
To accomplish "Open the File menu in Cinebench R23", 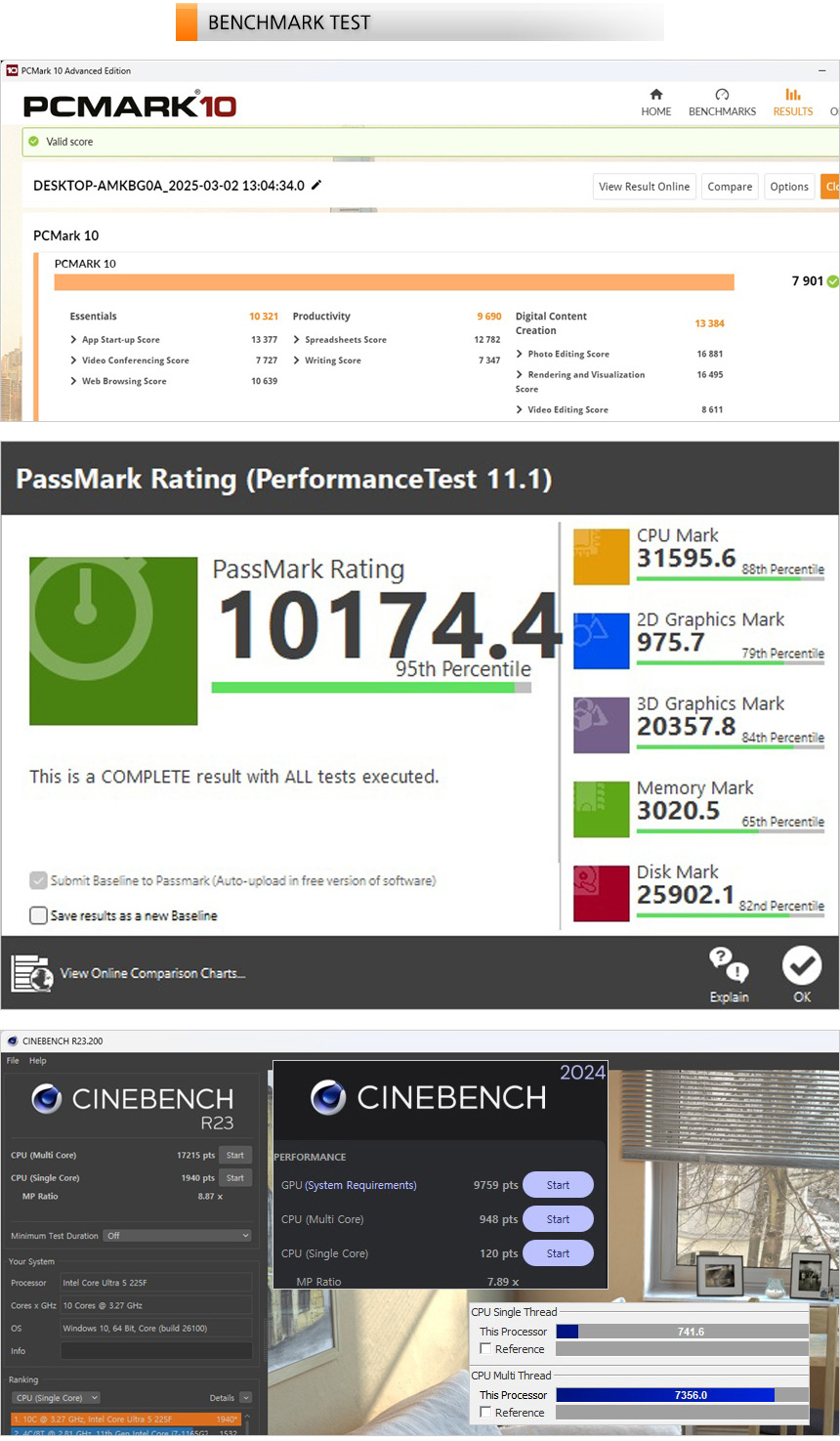I will click(x=13, y=1060).
